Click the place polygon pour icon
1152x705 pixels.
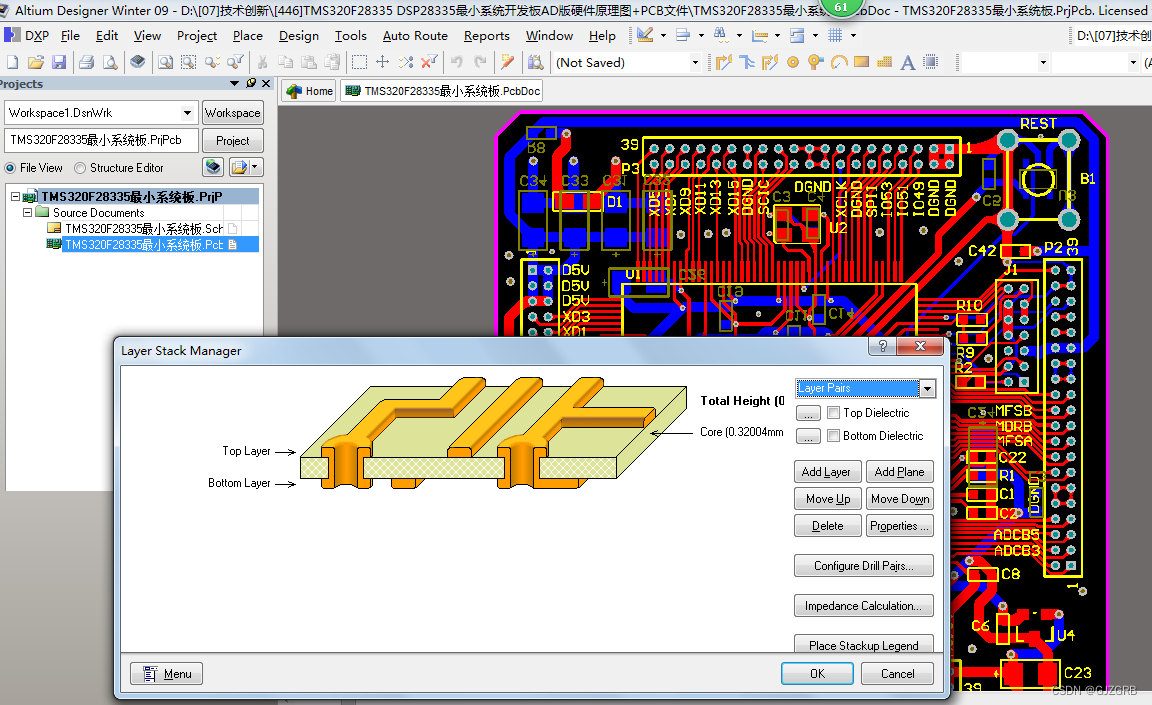point(885,62)
